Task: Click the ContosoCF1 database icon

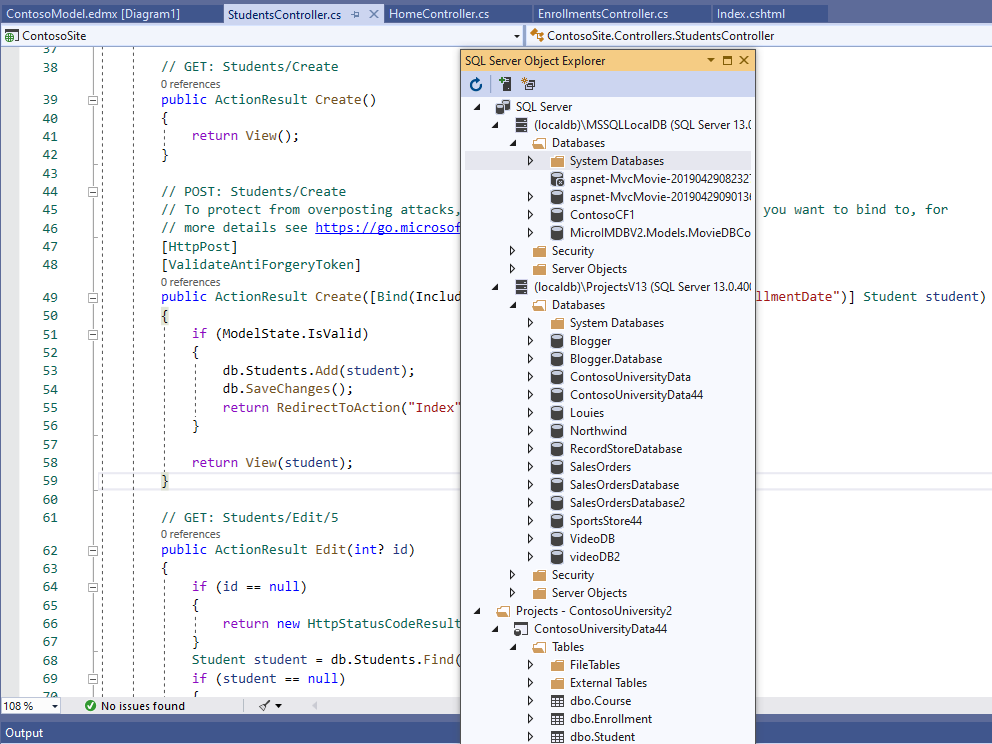Action: tap(557, 214)
